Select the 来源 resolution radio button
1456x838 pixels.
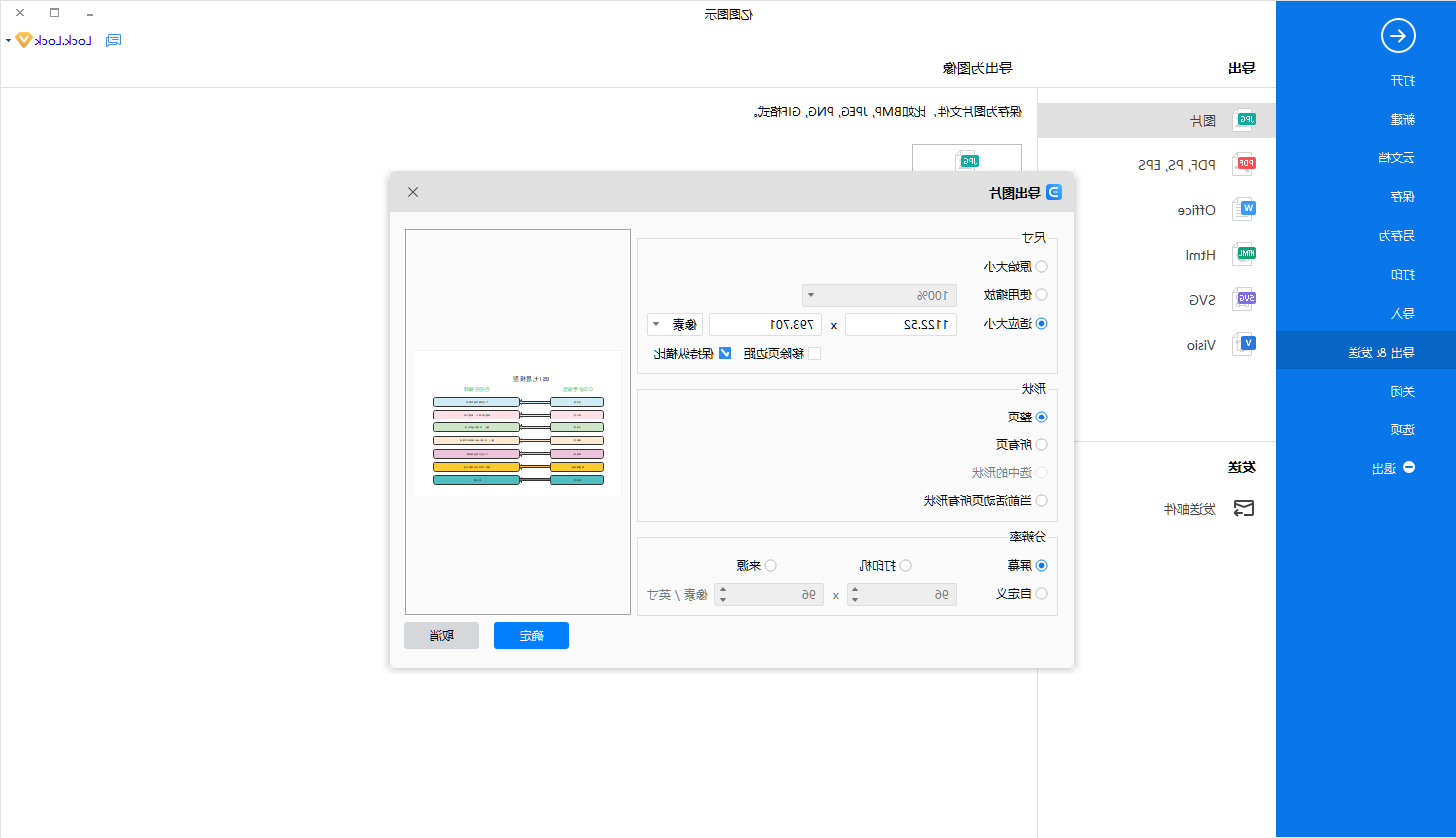[x=770, y=566]
